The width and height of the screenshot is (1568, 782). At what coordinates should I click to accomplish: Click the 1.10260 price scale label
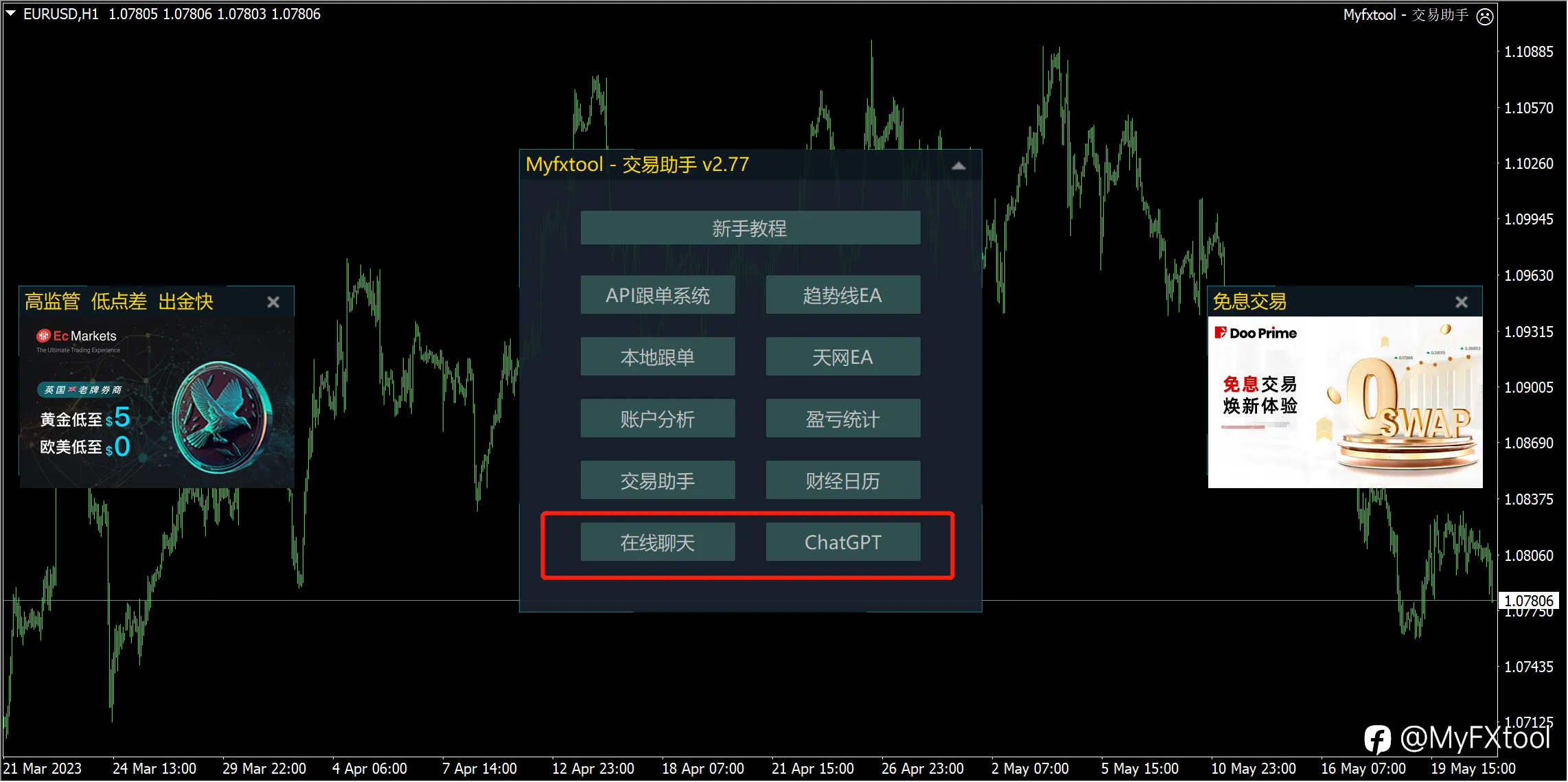point(1529,163)
